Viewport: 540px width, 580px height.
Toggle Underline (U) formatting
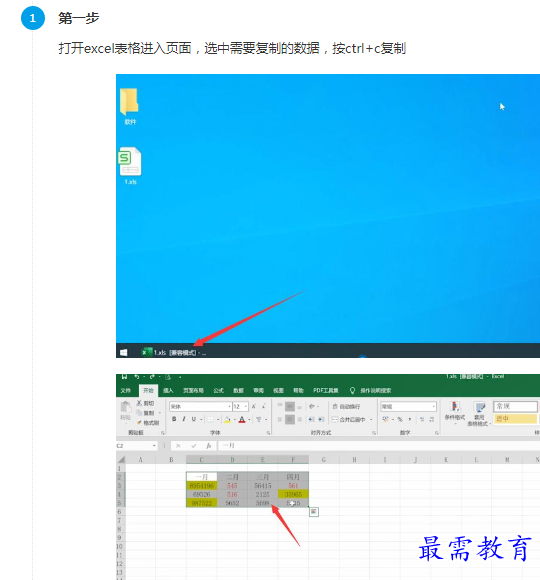(x=193, y=419)
